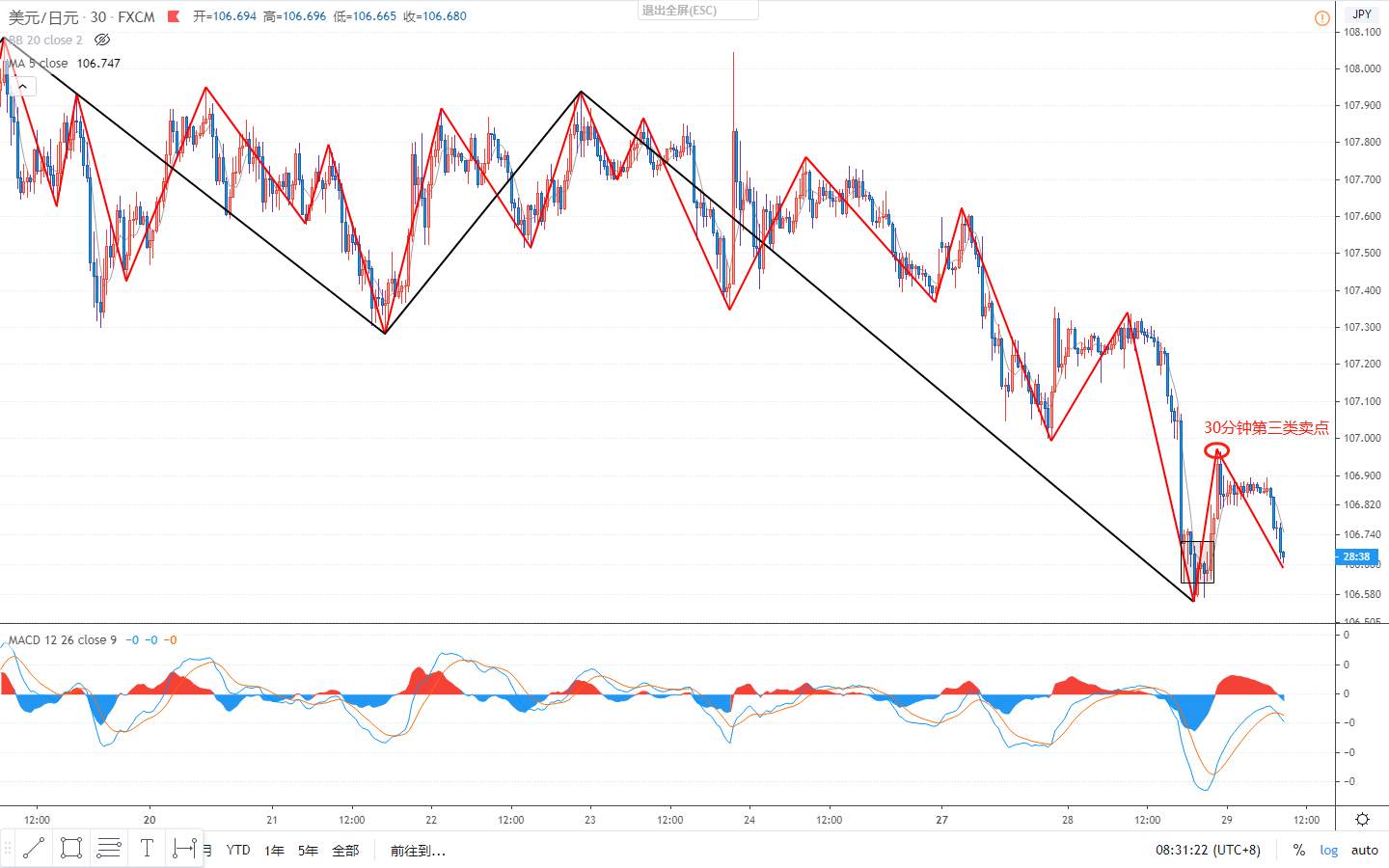This screenshot has height=868, width=1389.
Task: Select the trend line drawing tool
Action: coord(34,849)
